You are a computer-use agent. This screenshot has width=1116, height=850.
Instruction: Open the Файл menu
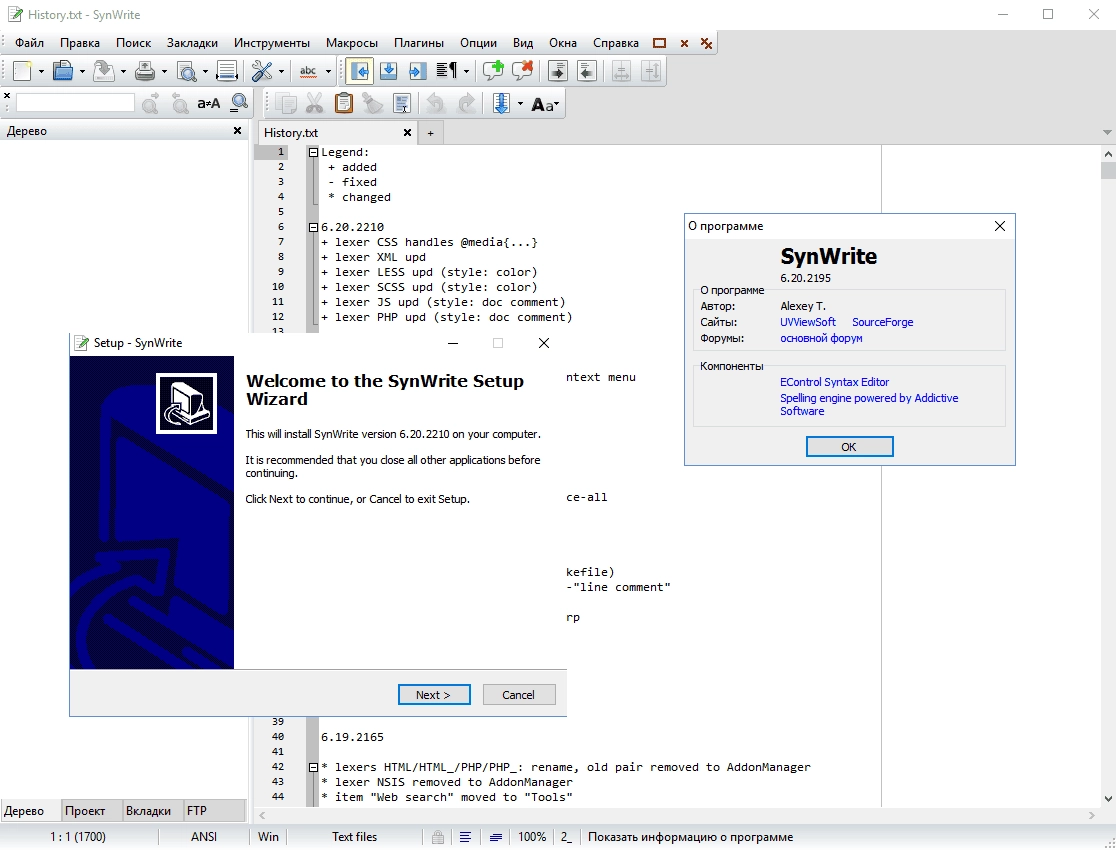click(x=29, y=43)
